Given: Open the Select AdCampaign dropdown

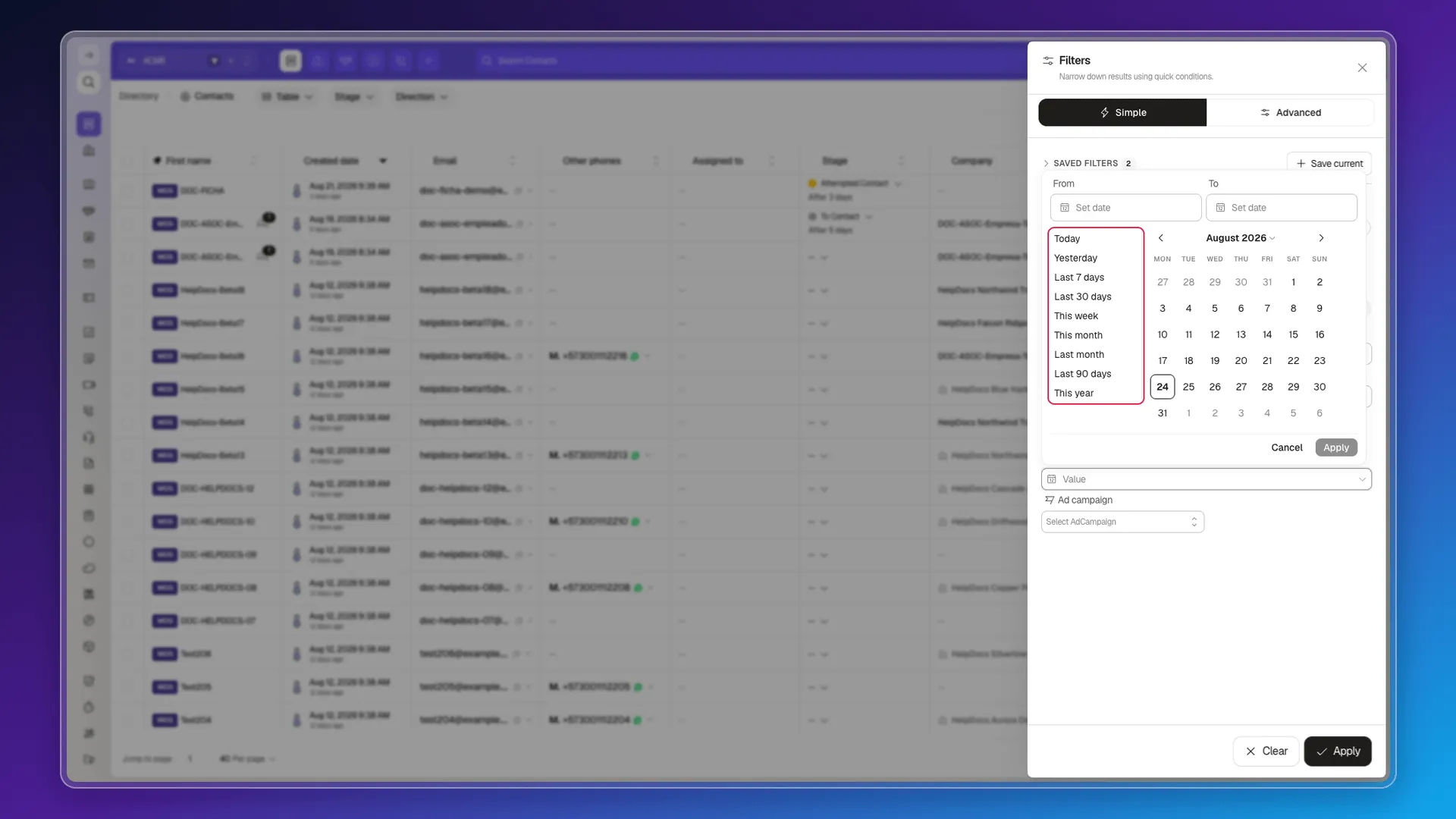Looking at the screenshot, I should coord(1122,522).
